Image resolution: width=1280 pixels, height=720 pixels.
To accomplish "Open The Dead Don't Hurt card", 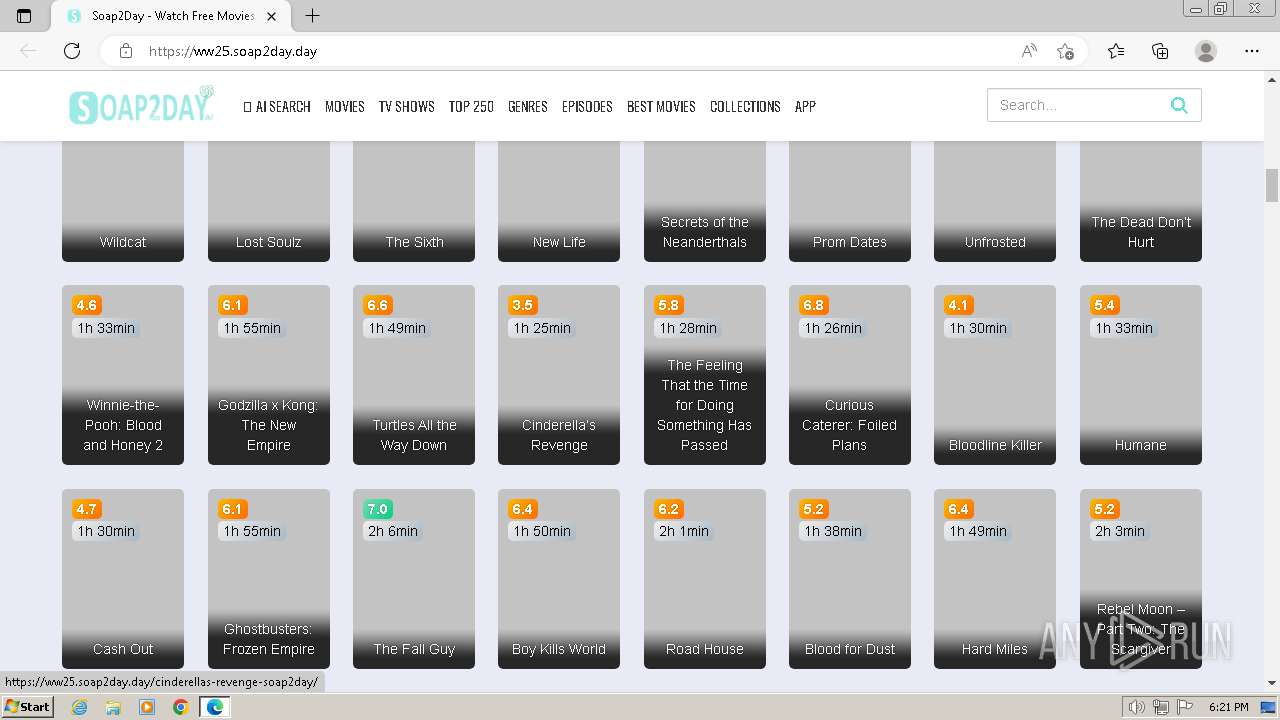I will [x=1141, y=201].
